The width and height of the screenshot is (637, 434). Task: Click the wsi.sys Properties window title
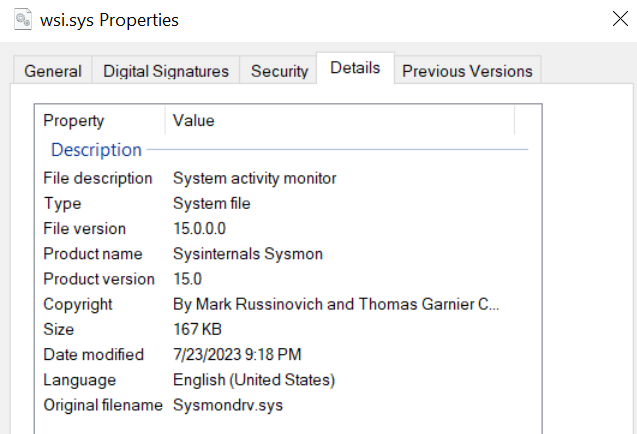(x=109, y=20)
